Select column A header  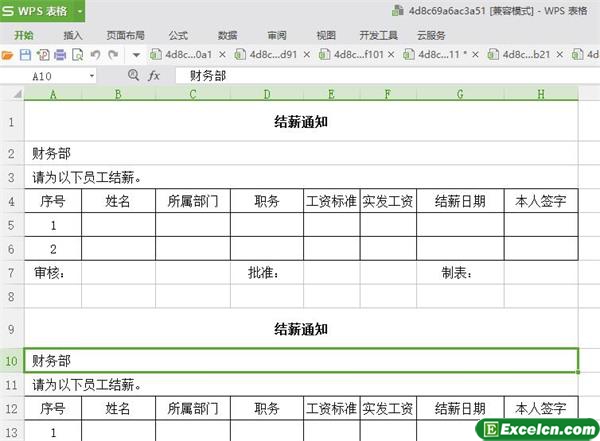[x=53, y=94]
